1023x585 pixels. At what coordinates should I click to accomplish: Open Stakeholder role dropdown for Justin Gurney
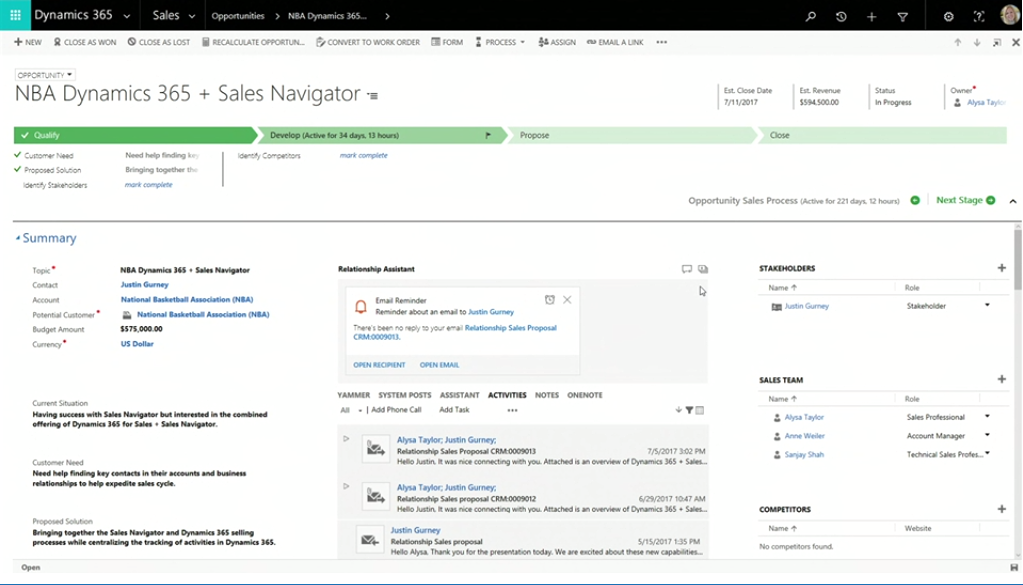[x=987, y=306]
